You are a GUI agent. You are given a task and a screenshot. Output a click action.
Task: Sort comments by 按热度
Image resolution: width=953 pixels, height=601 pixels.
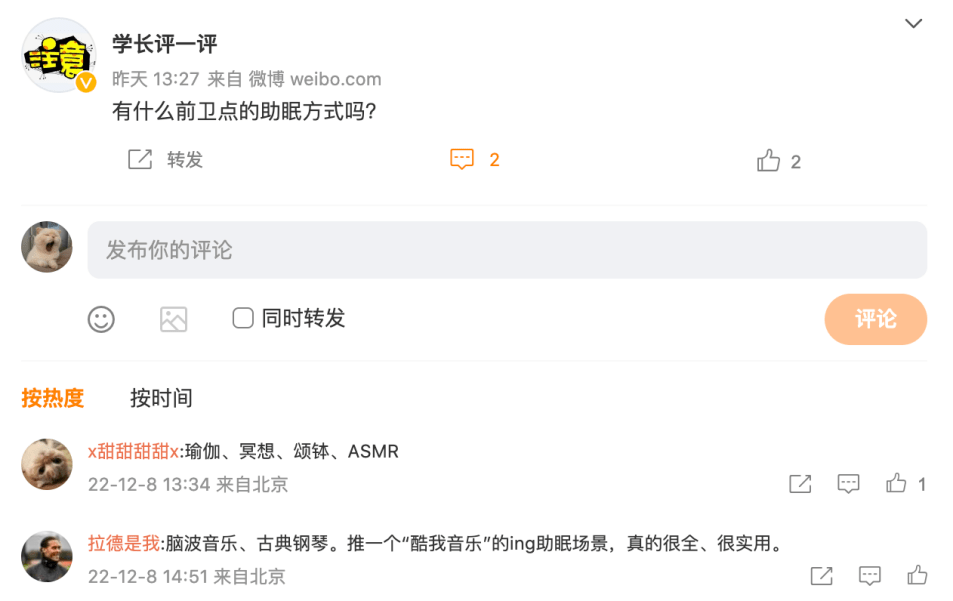point(53,398)
